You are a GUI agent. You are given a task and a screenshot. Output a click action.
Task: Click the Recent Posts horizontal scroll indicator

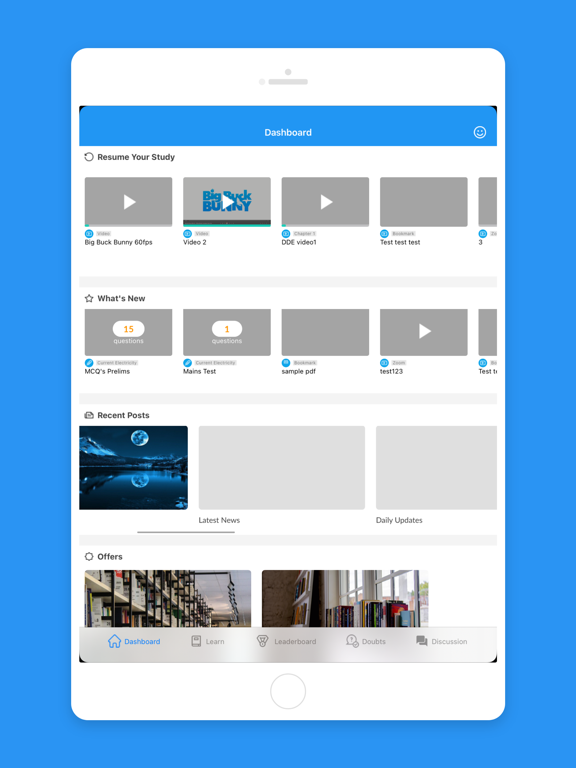click(186, 532)
